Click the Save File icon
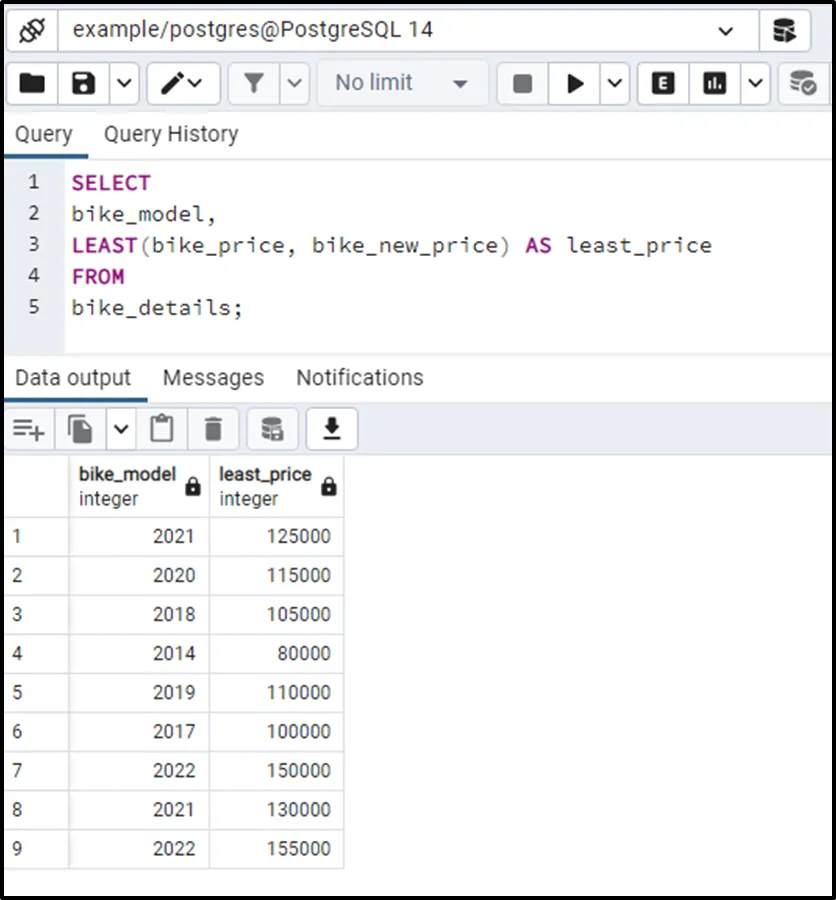Screen dimensions: 836x900 pos(84,83)
